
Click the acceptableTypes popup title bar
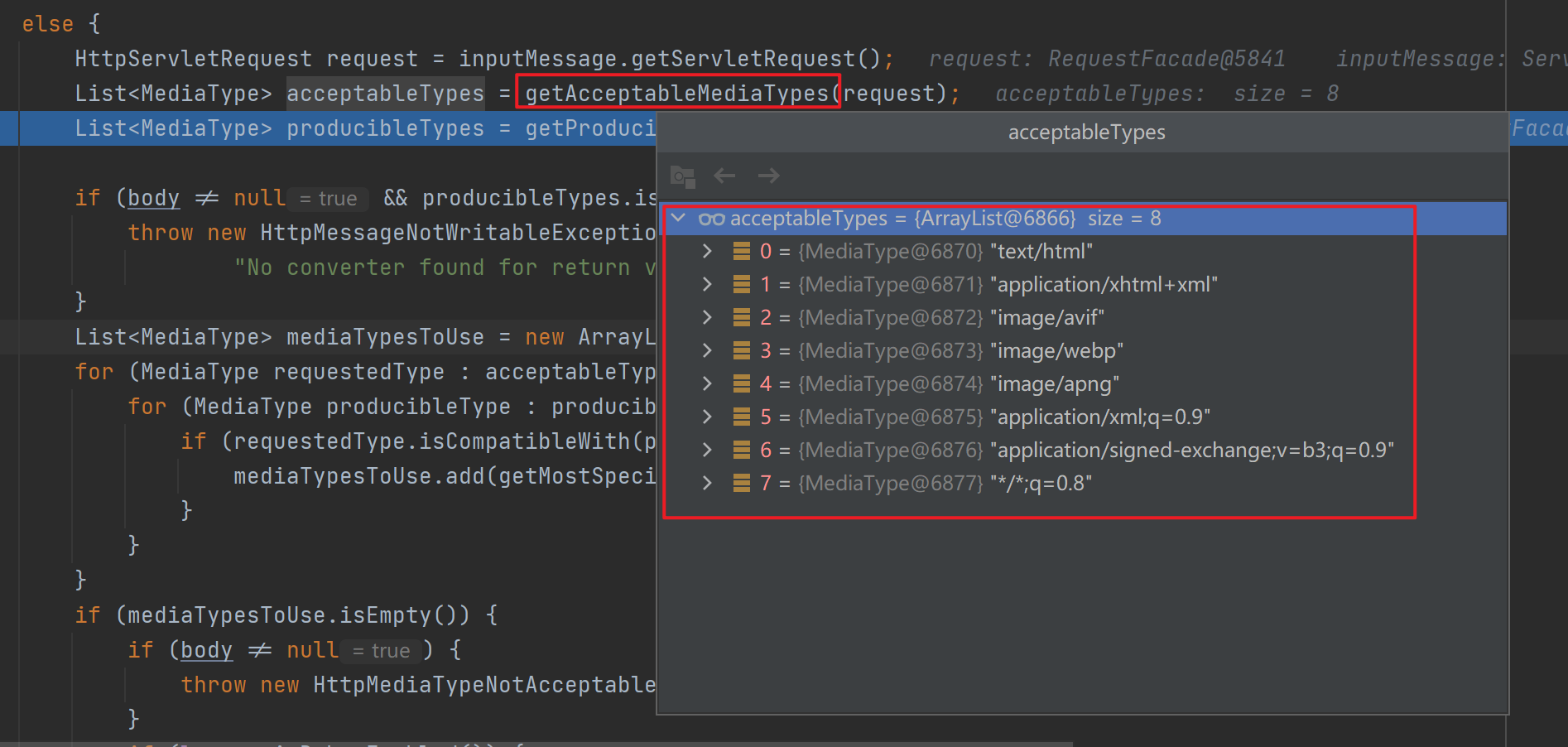click(1085, 133)
